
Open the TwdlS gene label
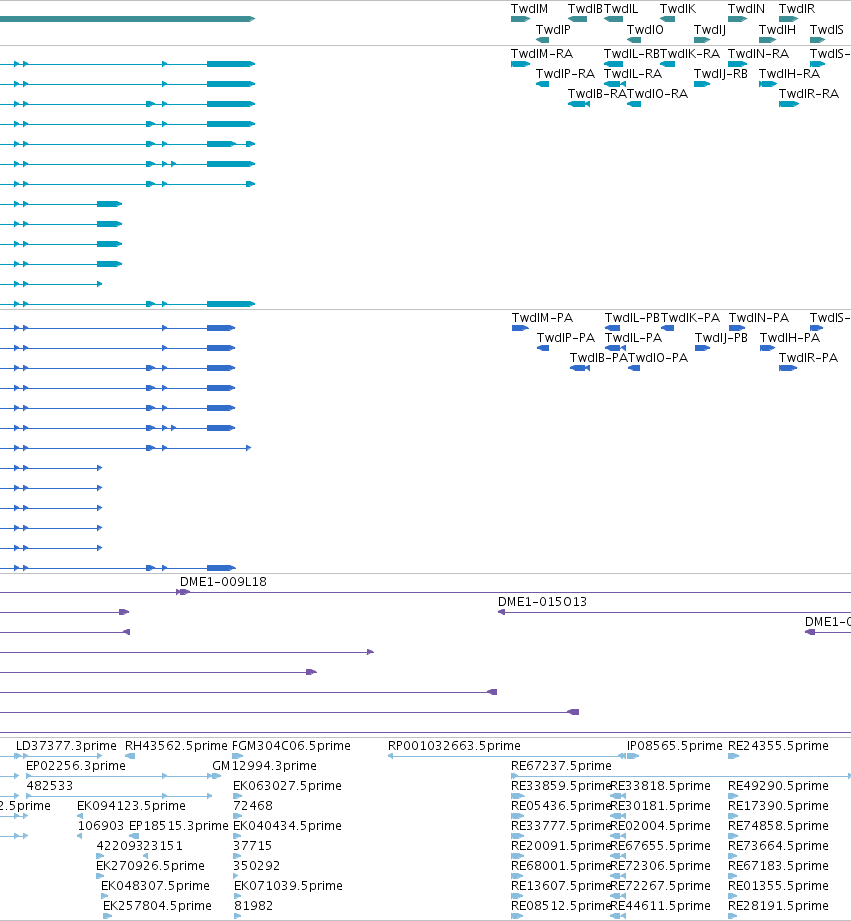coord(826,29)
